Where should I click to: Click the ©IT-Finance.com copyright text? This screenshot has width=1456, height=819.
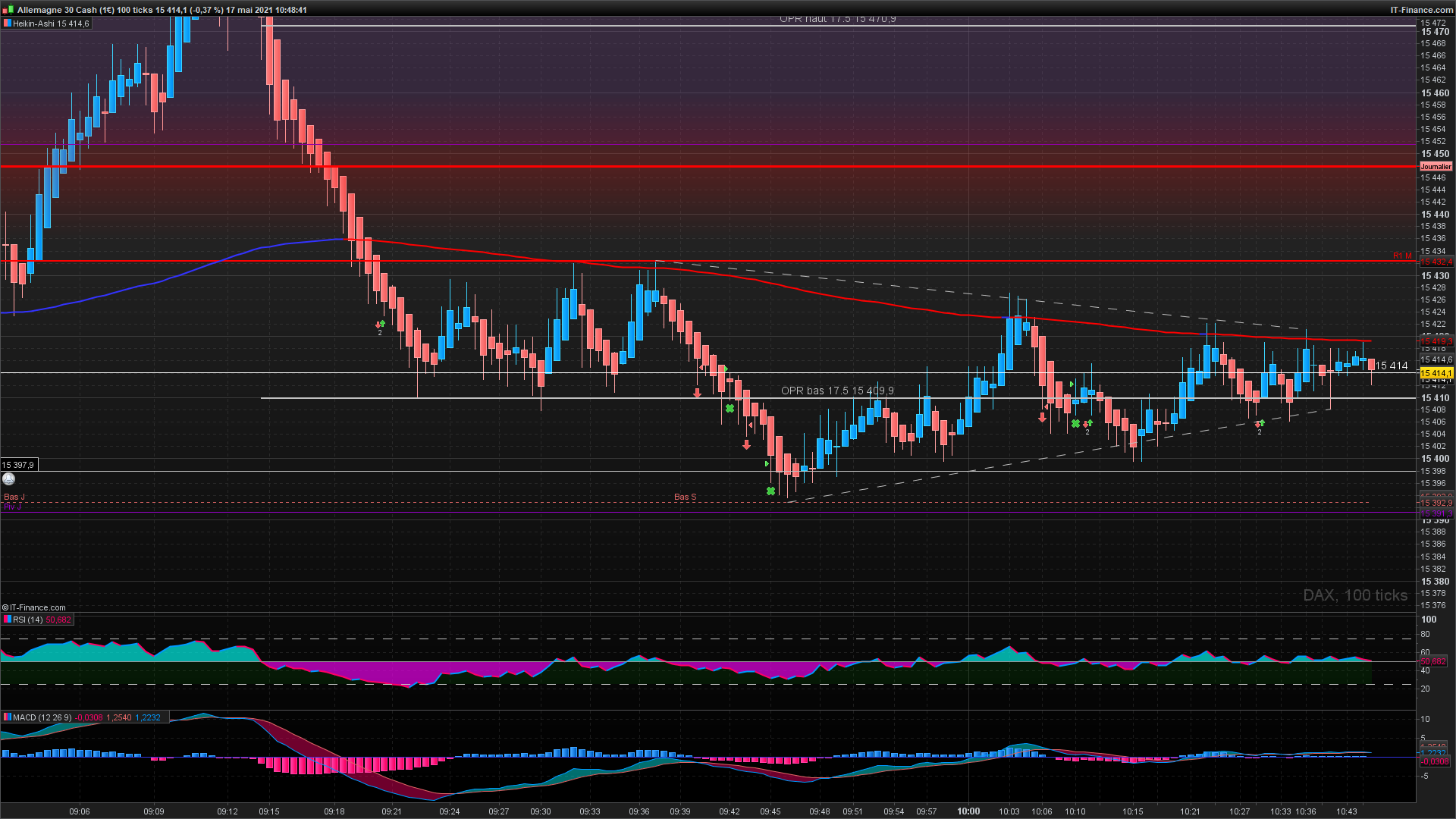34,607
